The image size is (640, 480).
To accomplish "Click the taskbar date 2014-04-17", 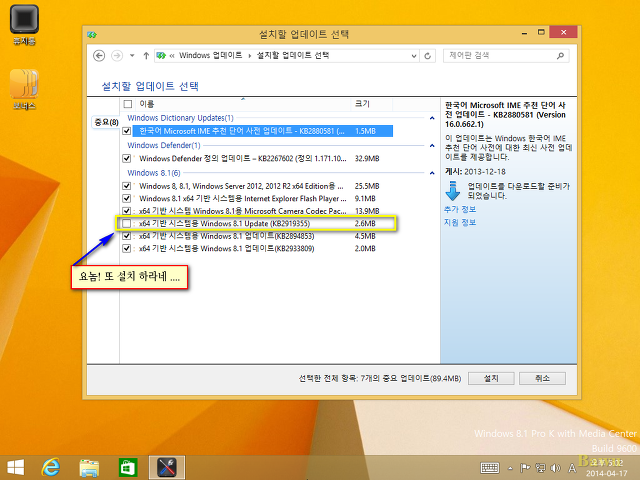I will pos(607,473).
